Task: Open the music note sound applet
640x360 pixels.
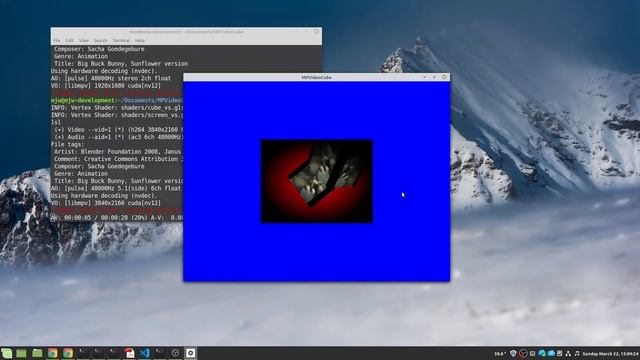Action: tap(577, 353)
